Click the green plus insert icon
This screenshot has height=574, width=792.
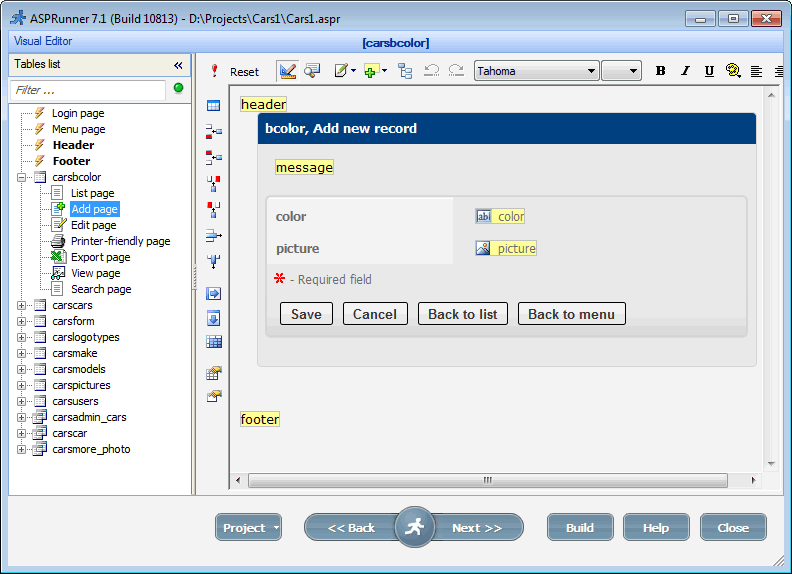(371, 71)
